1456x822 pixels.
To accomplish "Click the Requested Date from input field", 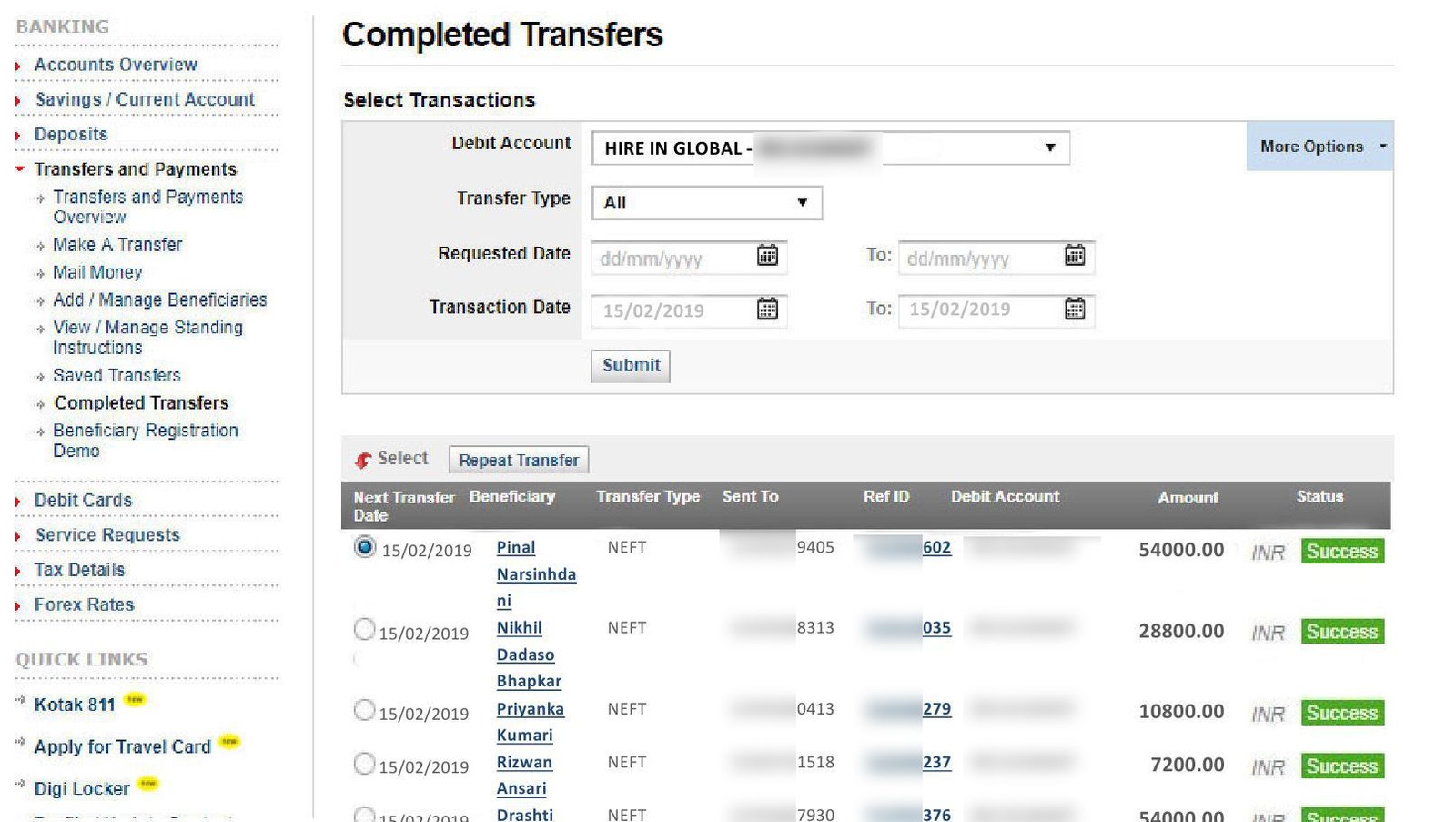I will 672,259.
